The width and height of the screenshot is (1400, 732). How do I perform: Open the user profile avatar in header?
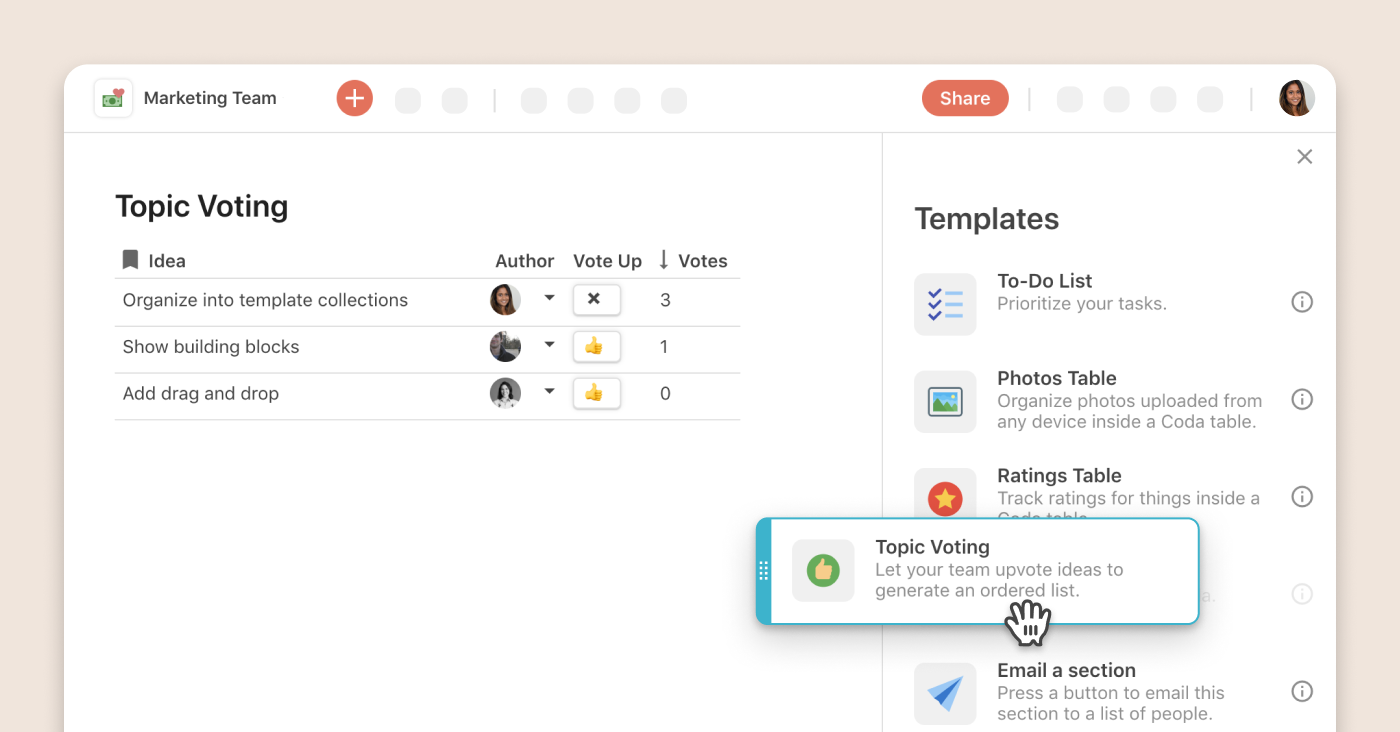point(1296,98)
